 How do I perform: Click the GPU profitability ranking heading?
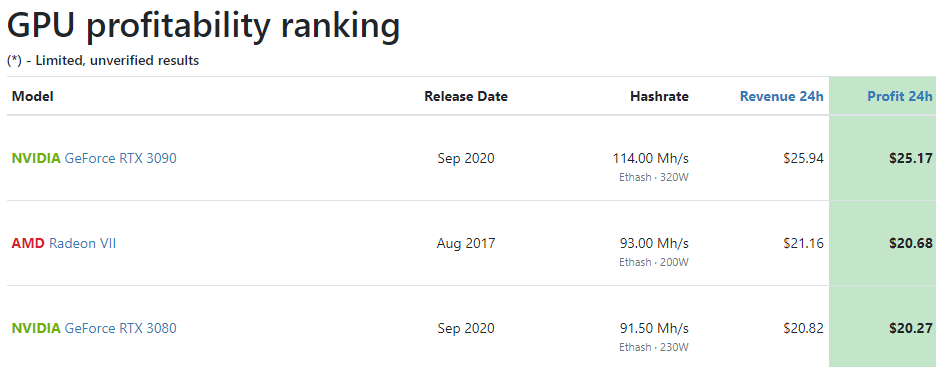pos(204,27)
